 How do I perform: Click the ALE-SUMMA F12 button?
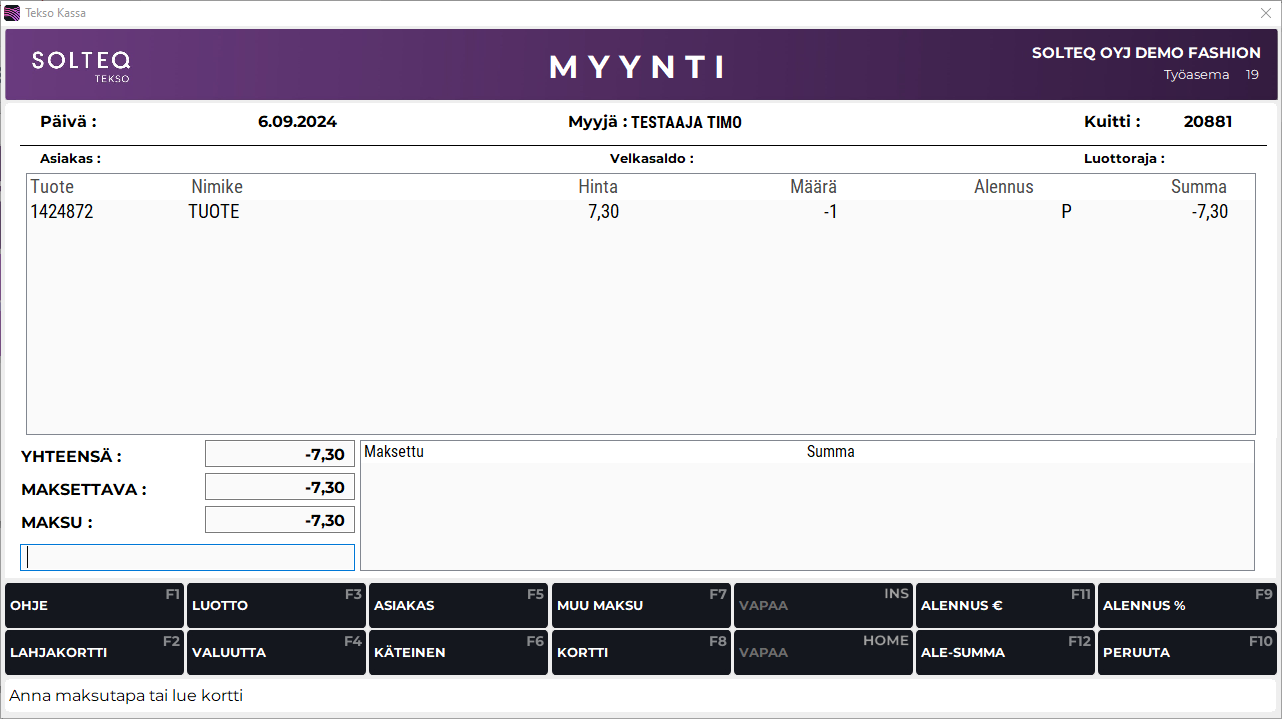pos(1004,653)
